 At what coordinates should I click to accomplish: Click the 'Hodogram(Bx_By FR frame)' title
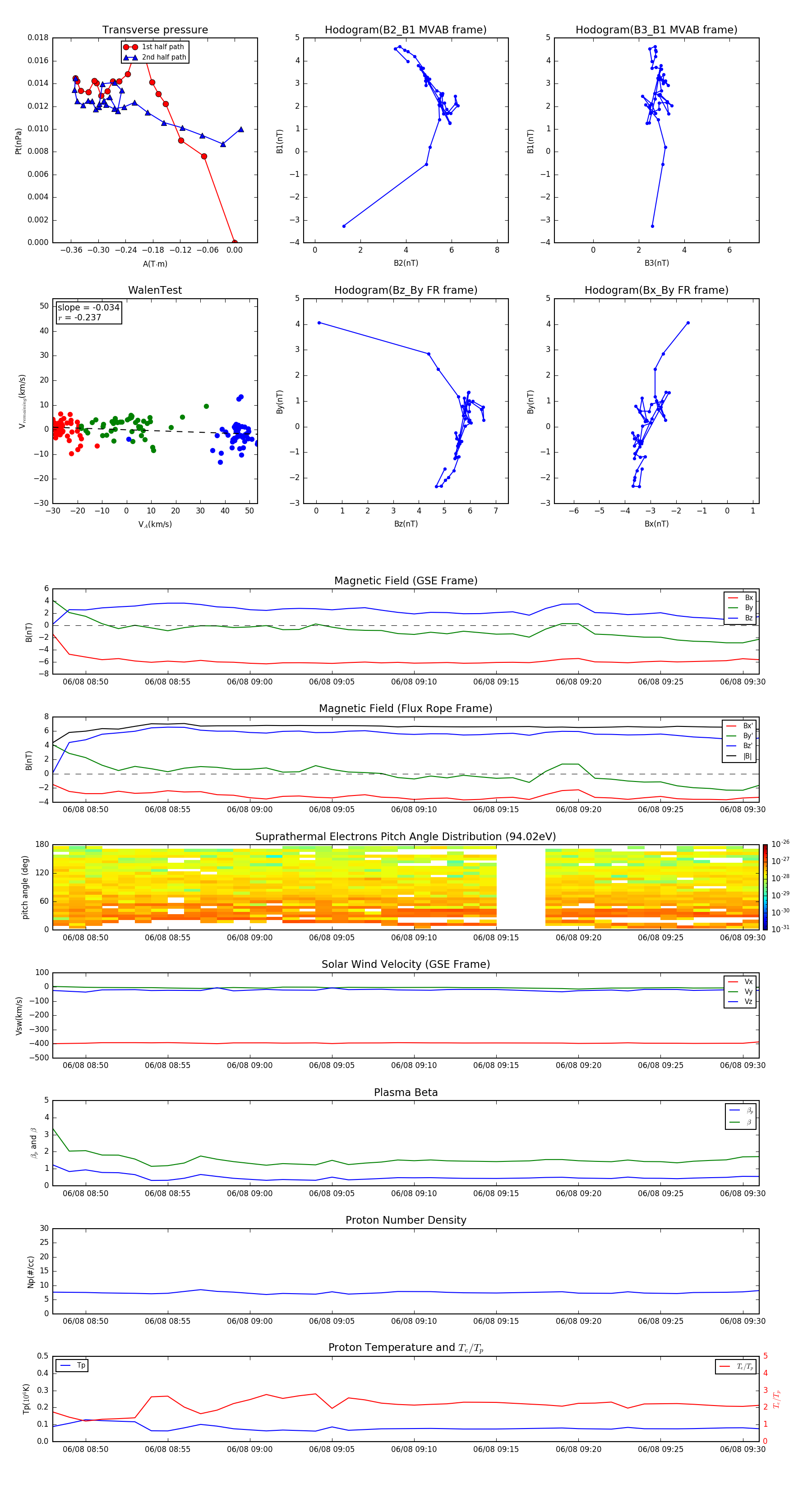point(656,290)
